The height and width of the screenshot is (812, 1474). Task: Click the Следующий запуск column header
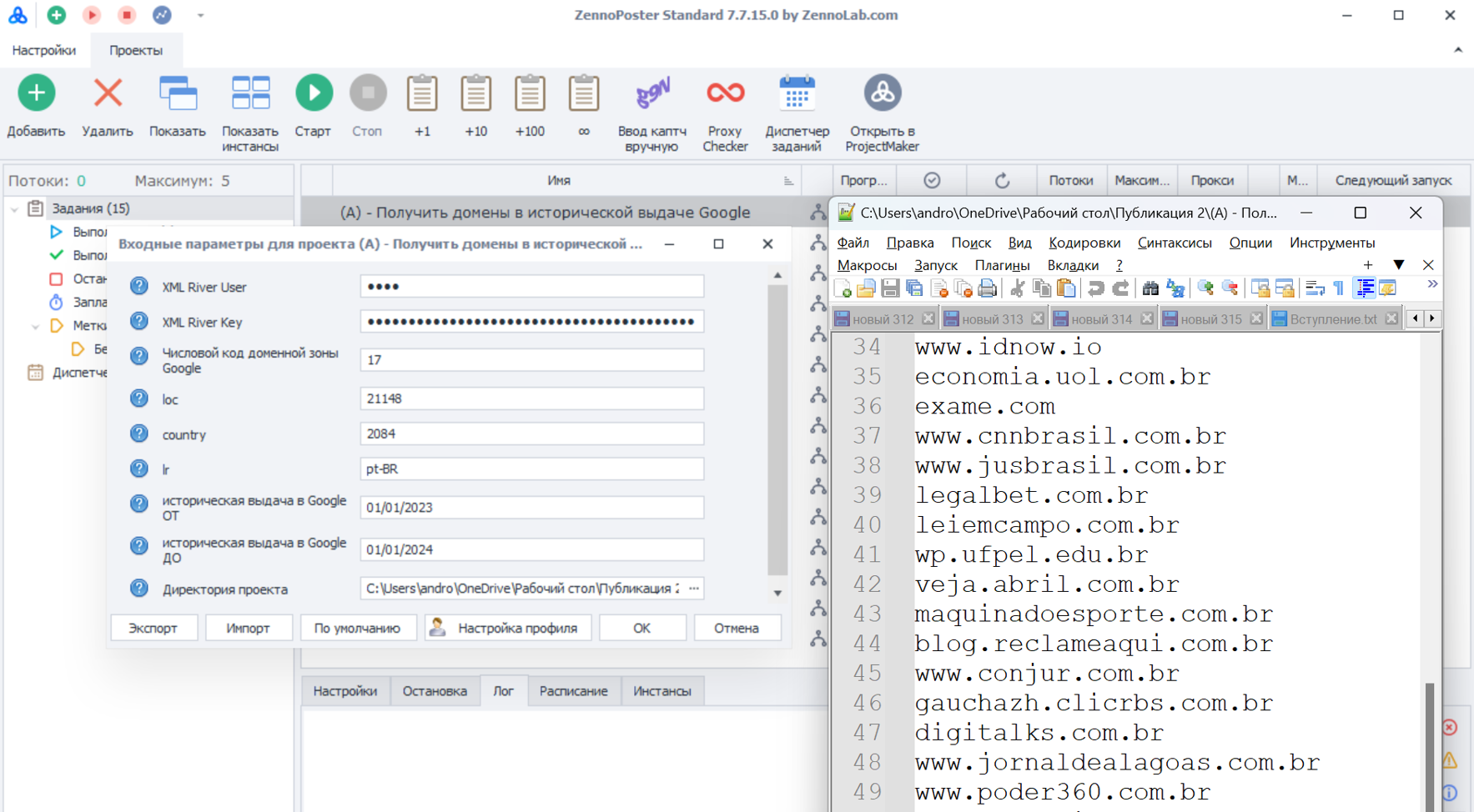[x=1393, y=180]
